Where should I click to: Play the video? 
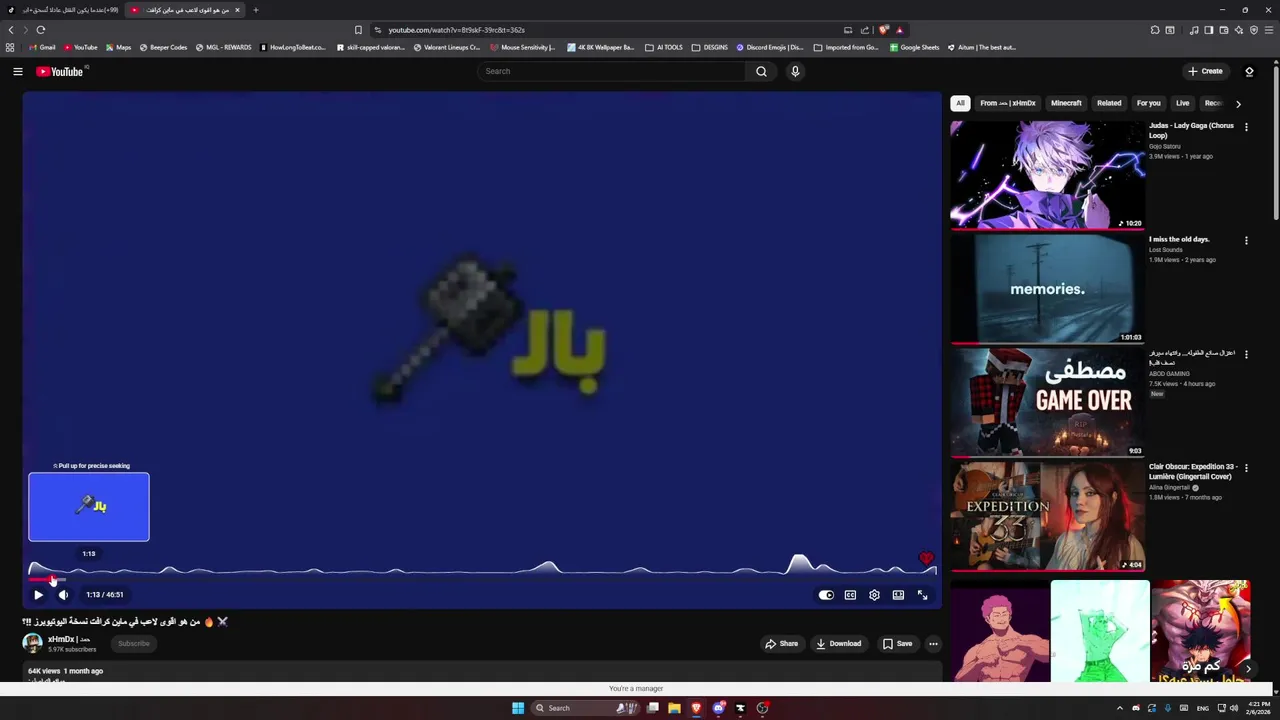[x=38, y=595]
